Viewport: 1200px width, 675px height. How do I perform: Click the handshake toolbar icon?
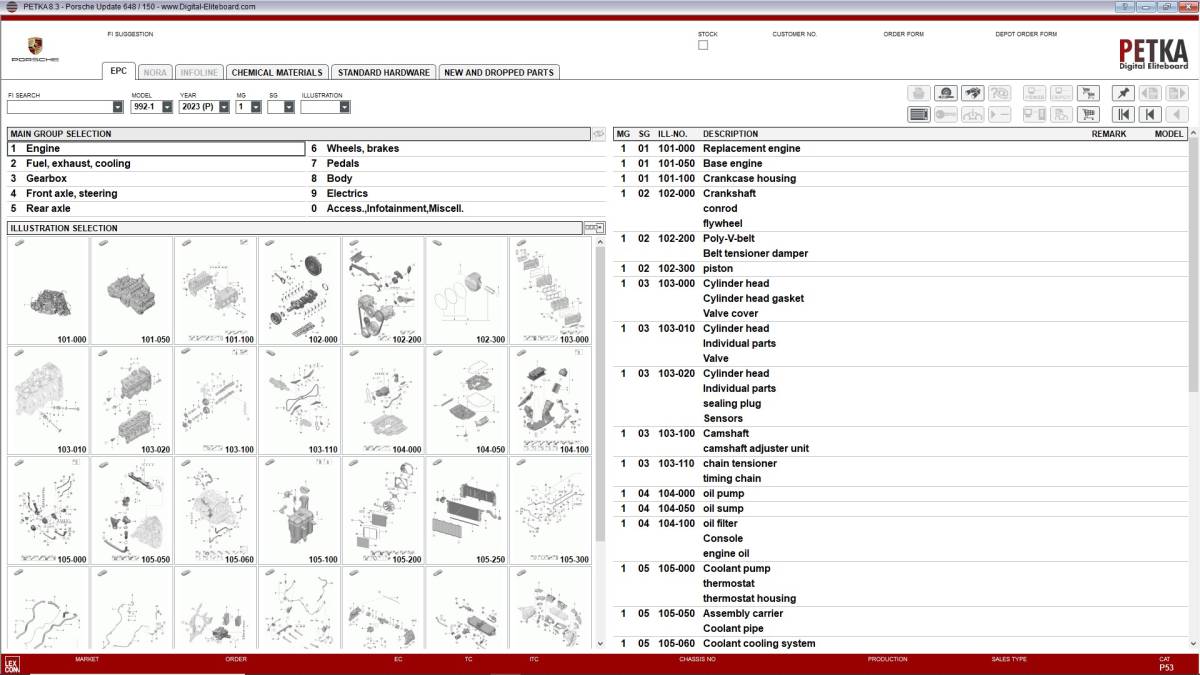[972, 93]
